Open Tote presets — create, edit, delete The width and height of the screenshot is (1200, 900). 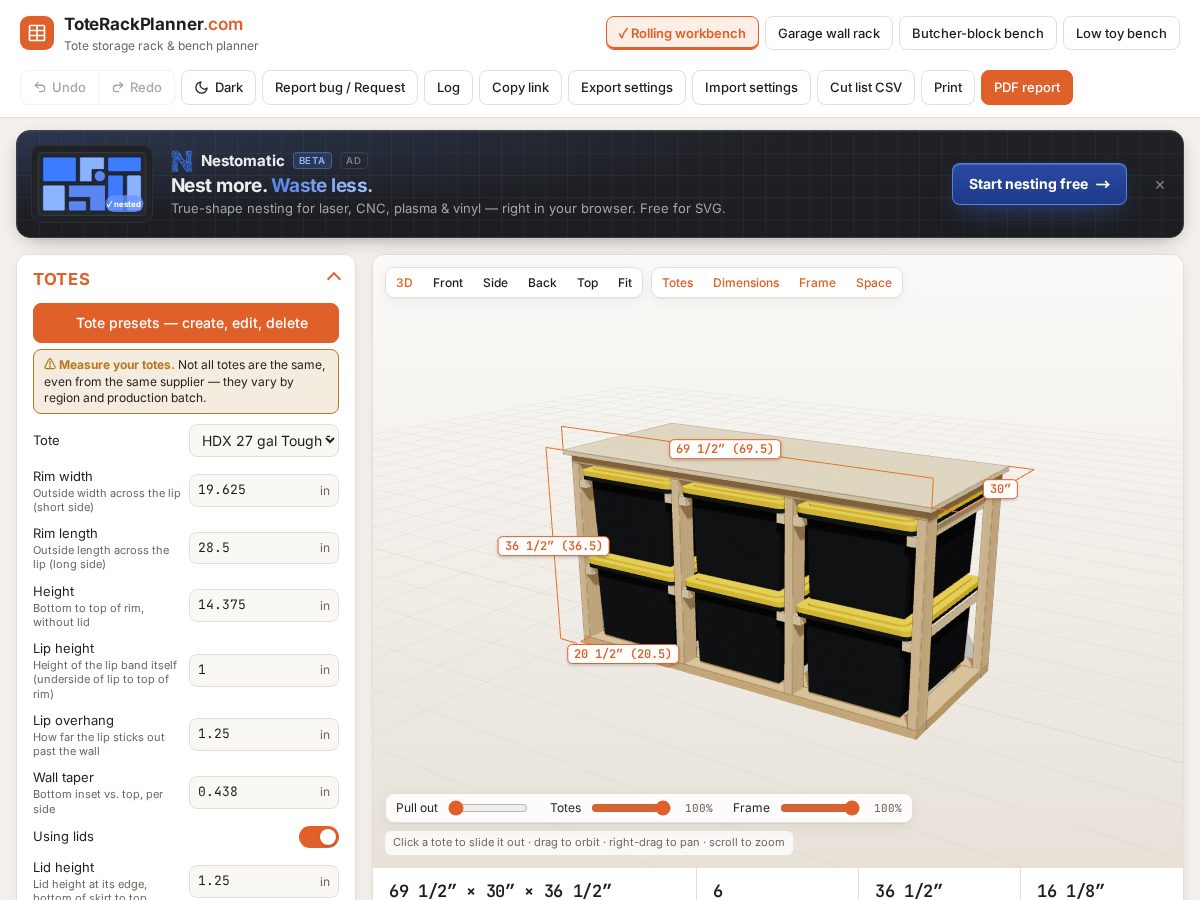click(x=186, y=323)
